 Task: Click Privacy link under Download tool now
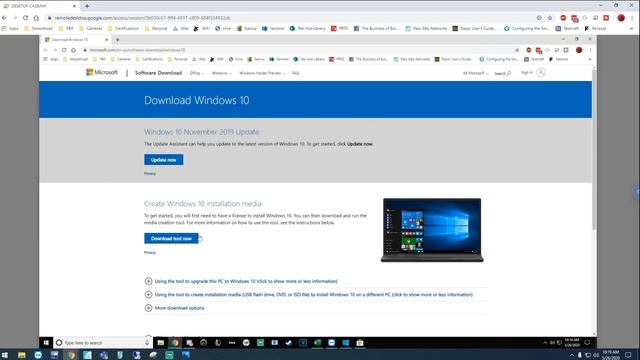coord(150,253)
